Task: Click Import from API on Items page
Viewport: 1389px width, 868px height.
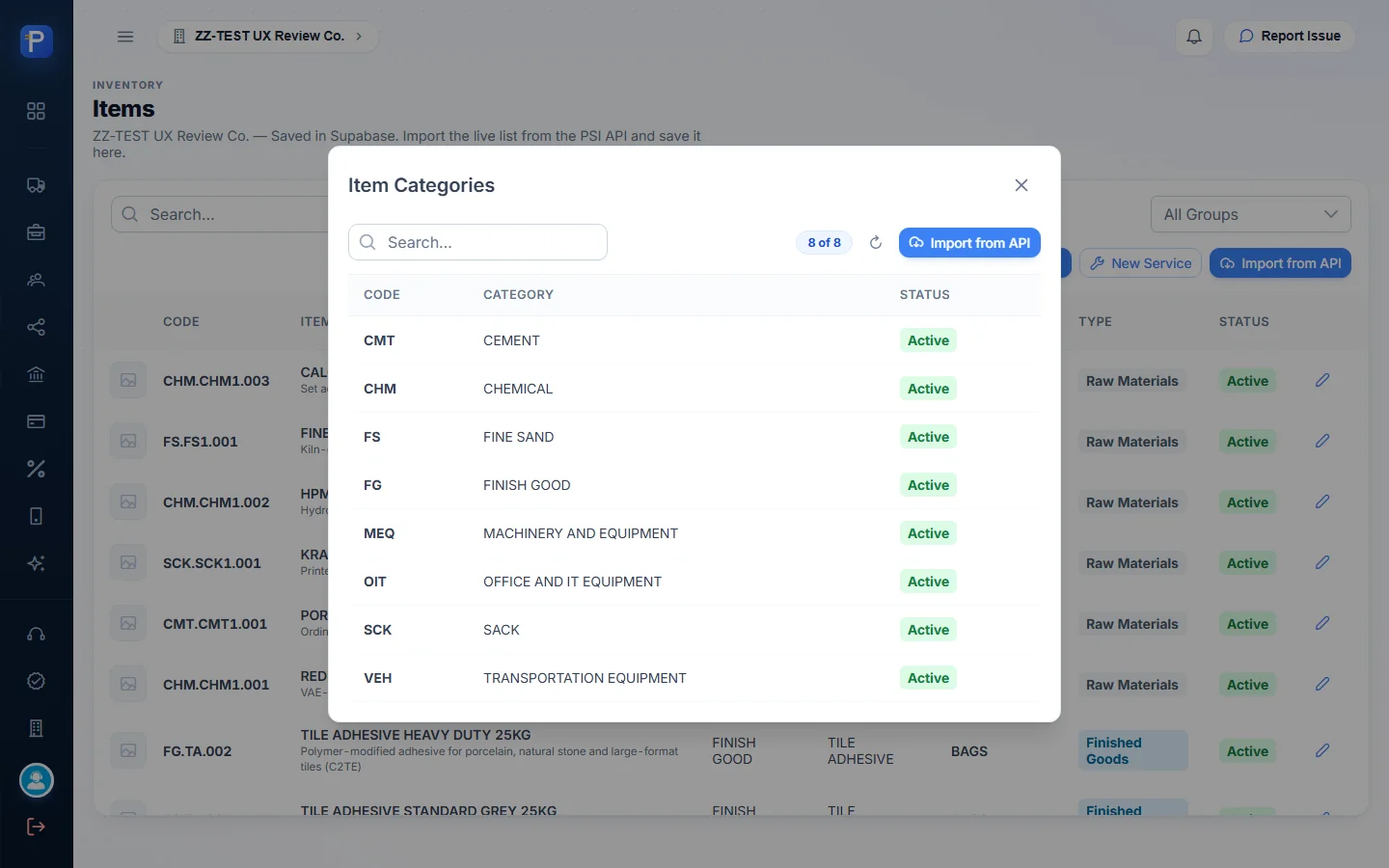Action: 1280,263
